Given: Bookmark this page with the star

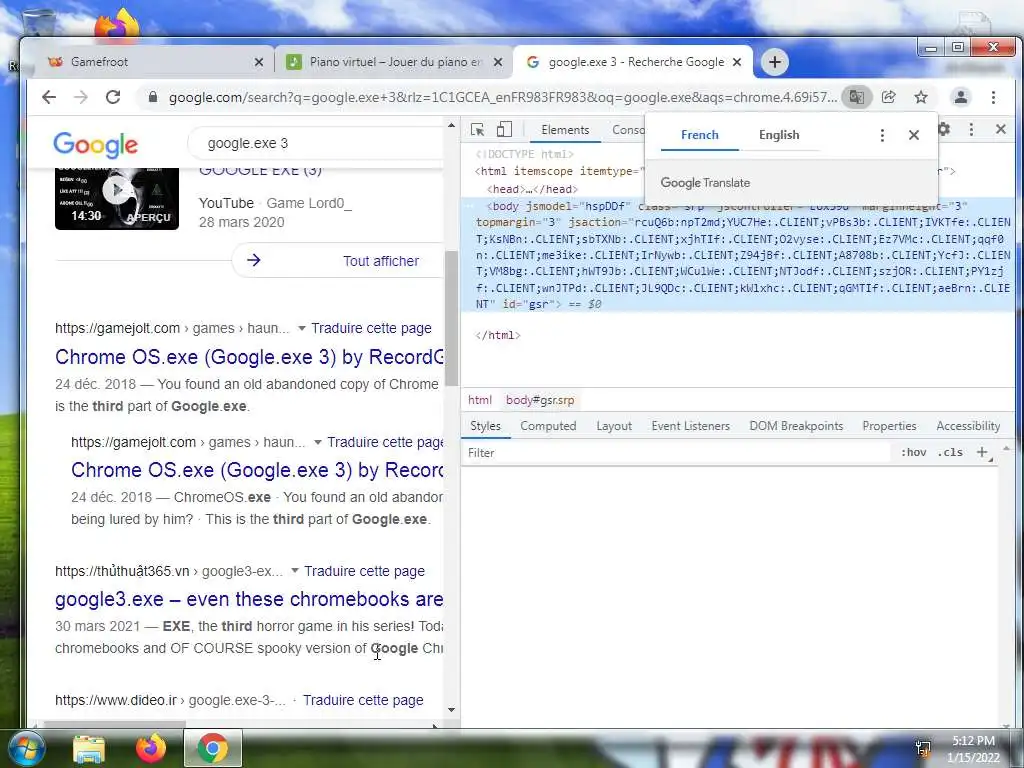Looking at the screenshot, I should (921, 97).
